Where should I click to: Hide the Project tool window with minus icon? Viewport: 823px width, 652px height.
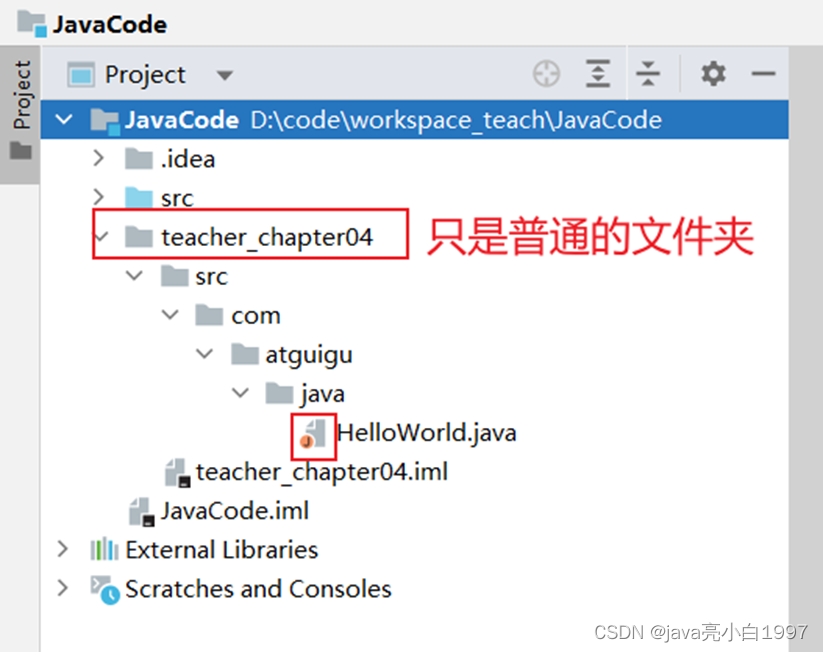[763, 73]
